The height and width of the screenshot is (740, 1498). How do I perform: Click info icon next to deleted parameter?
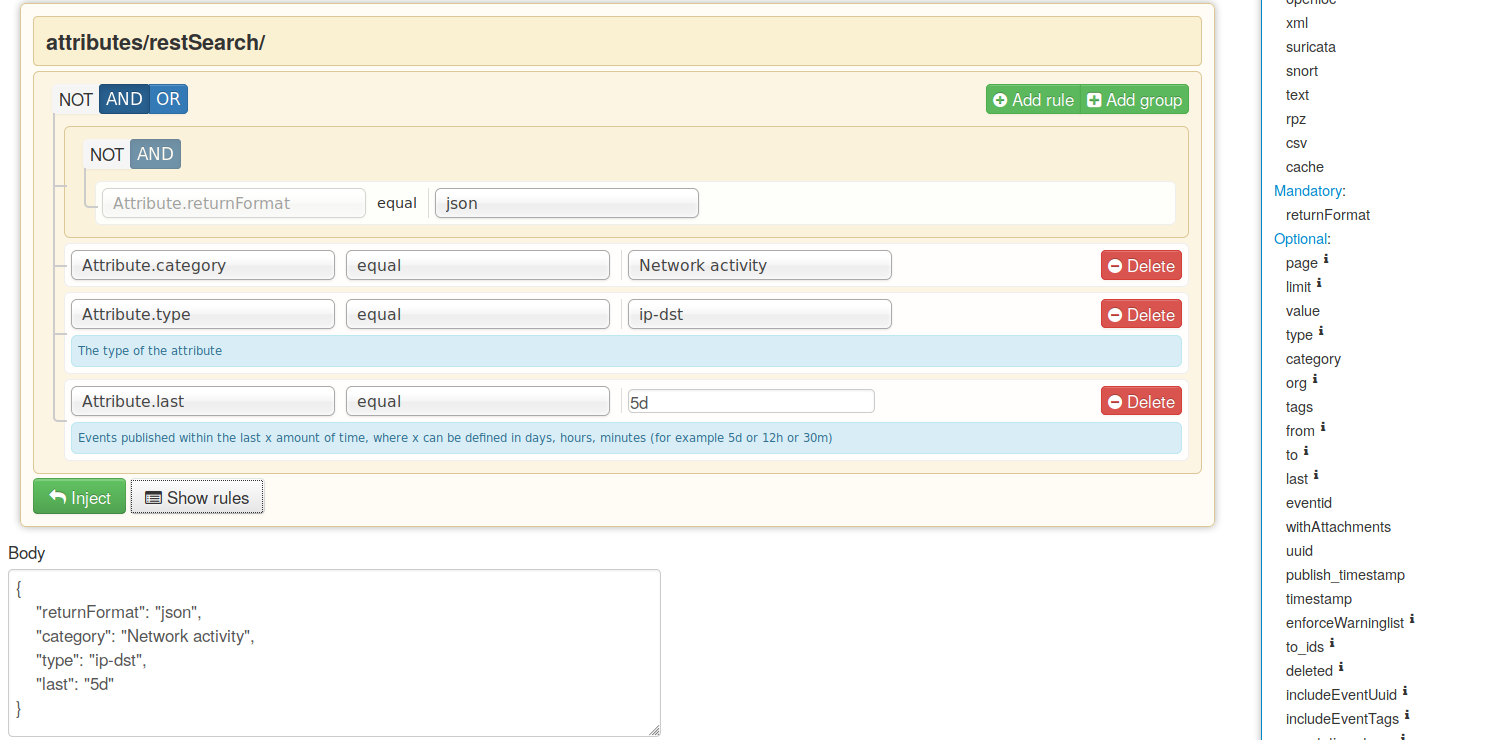1341,667
